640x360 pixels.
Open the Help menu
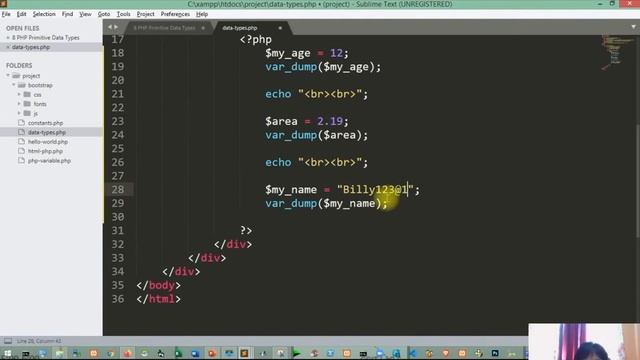click(202, 14)
